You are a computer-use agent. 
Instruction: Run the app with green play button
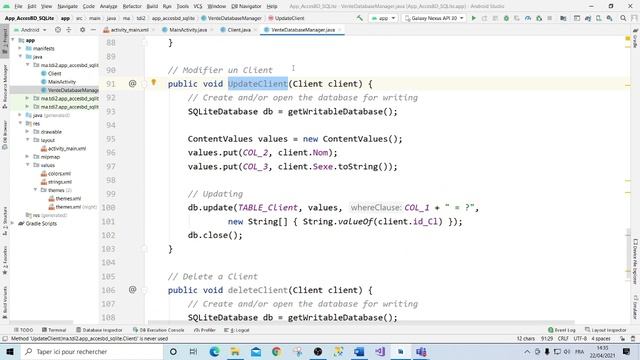tap(473, 18)
